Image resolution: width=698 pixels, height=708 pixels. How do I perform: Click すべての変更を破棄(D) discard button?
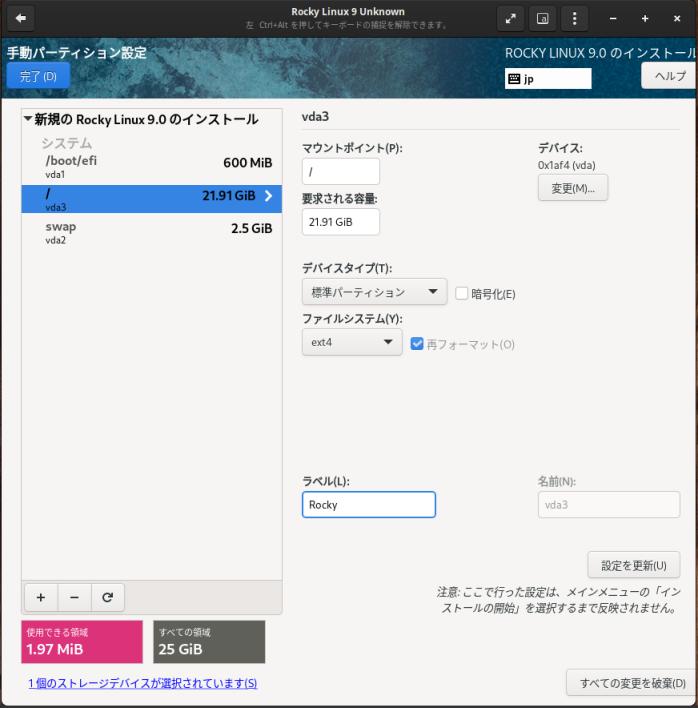click(632, 683)
